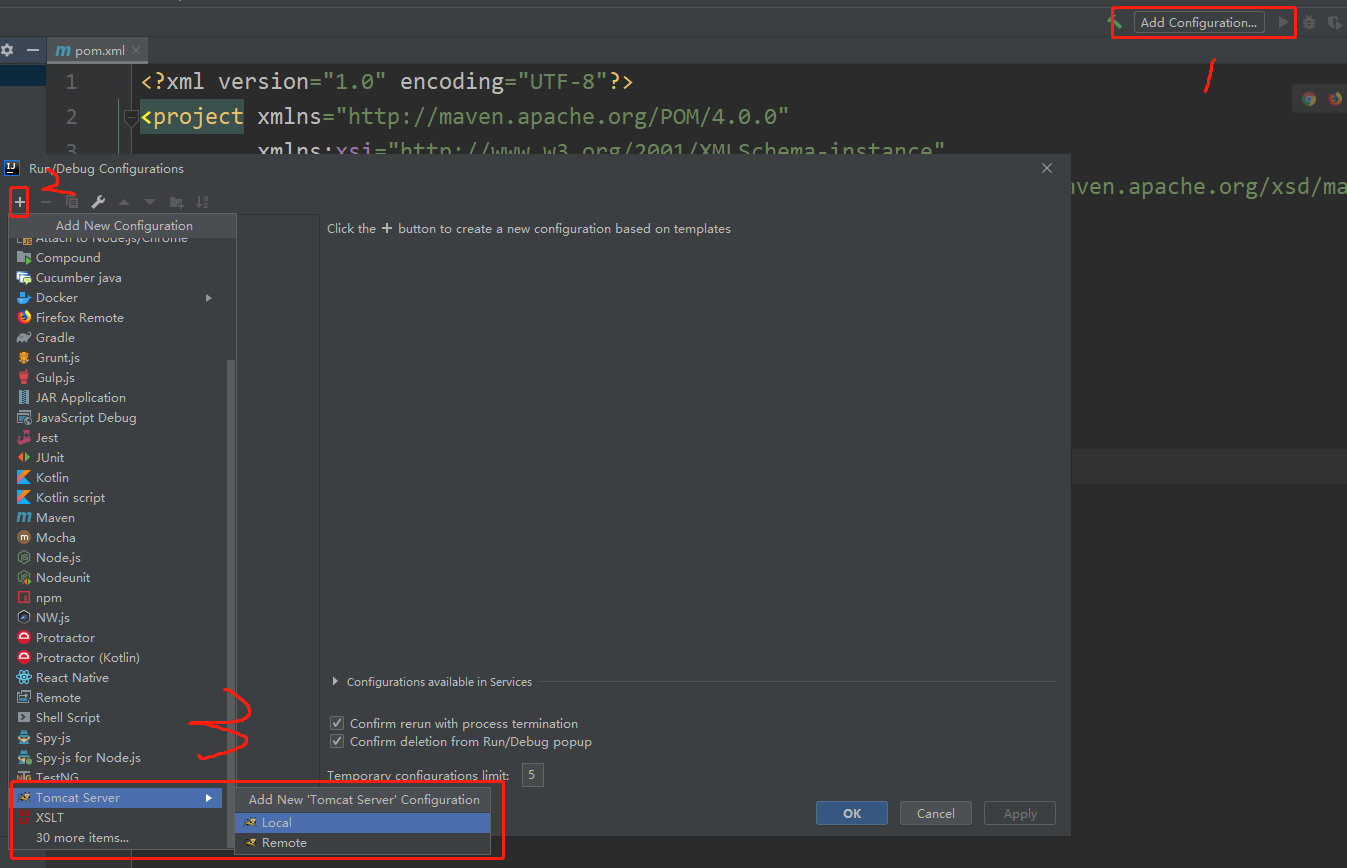Click the Docker whale icon in the list

24,297
